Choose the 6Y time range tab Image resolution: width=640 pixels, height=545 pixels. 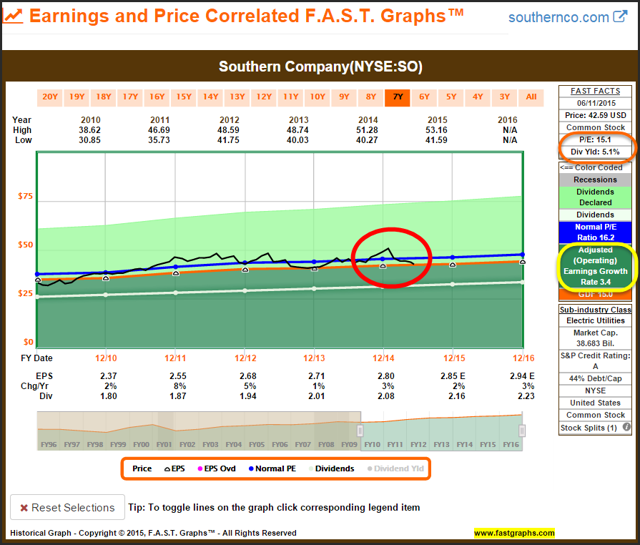point(424,97)
